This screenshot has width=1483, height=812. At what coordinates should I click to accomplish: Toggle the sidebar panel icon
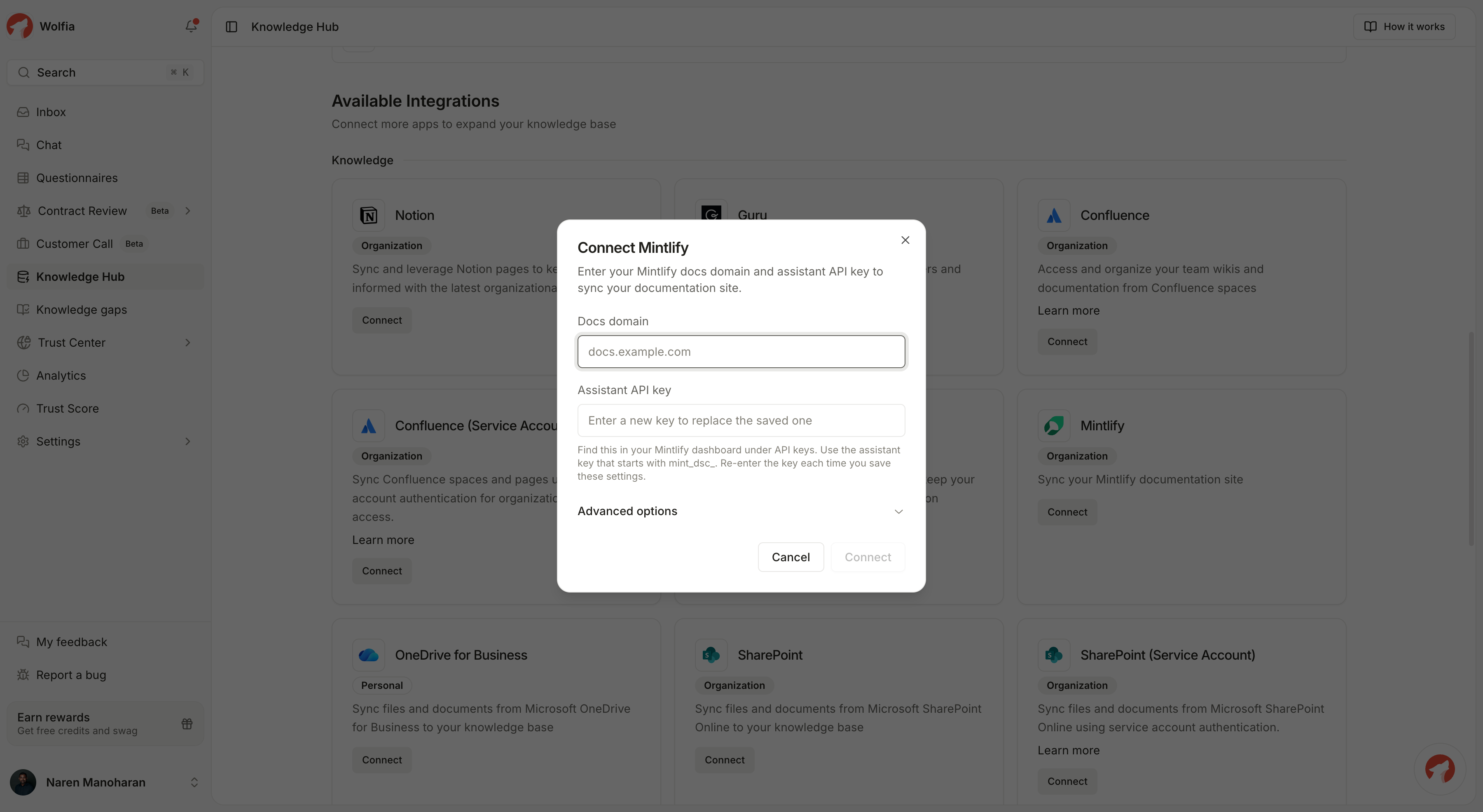tap(232, 26)
